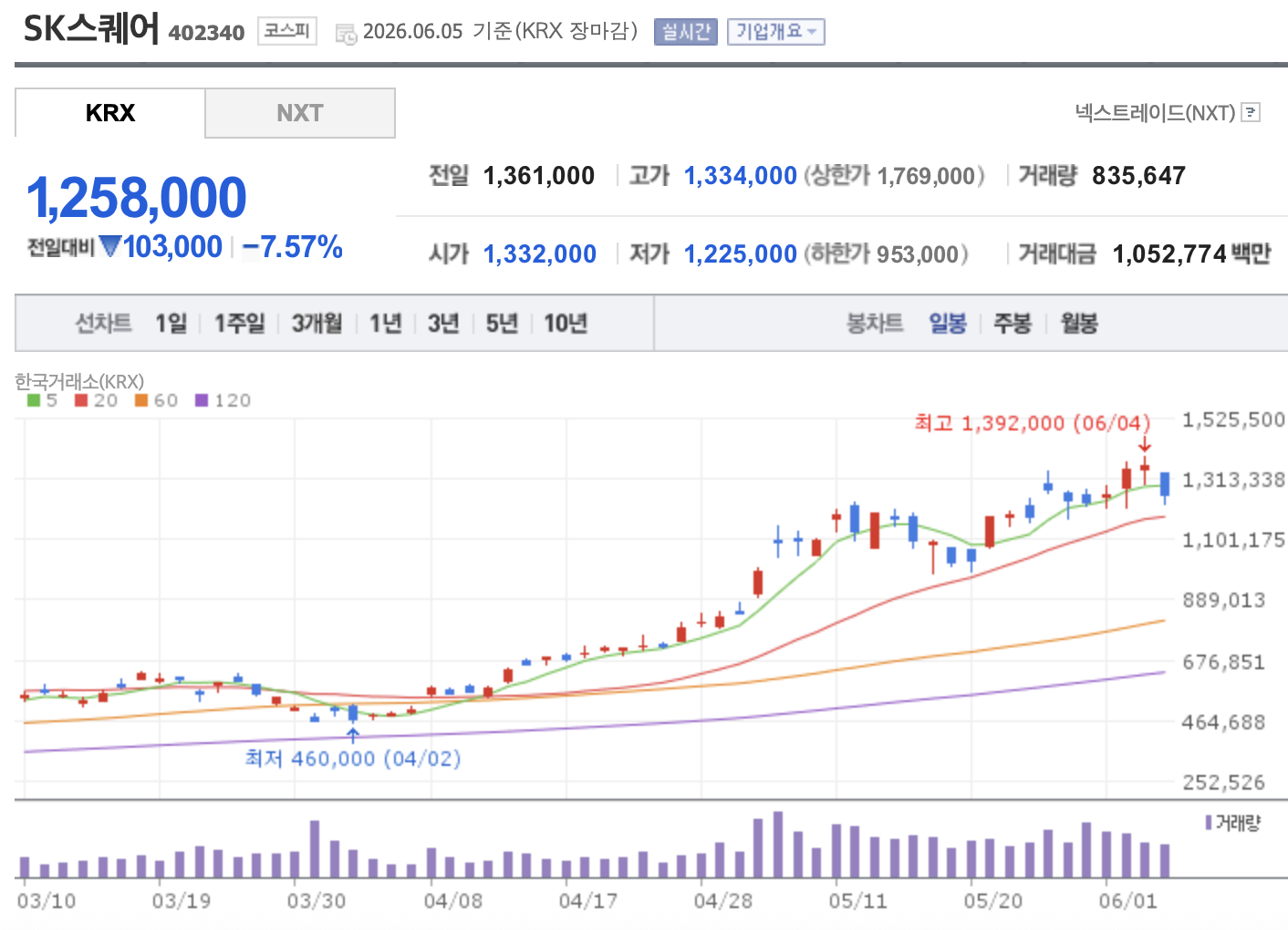Click the 거래량 value 835,647

1139,175
